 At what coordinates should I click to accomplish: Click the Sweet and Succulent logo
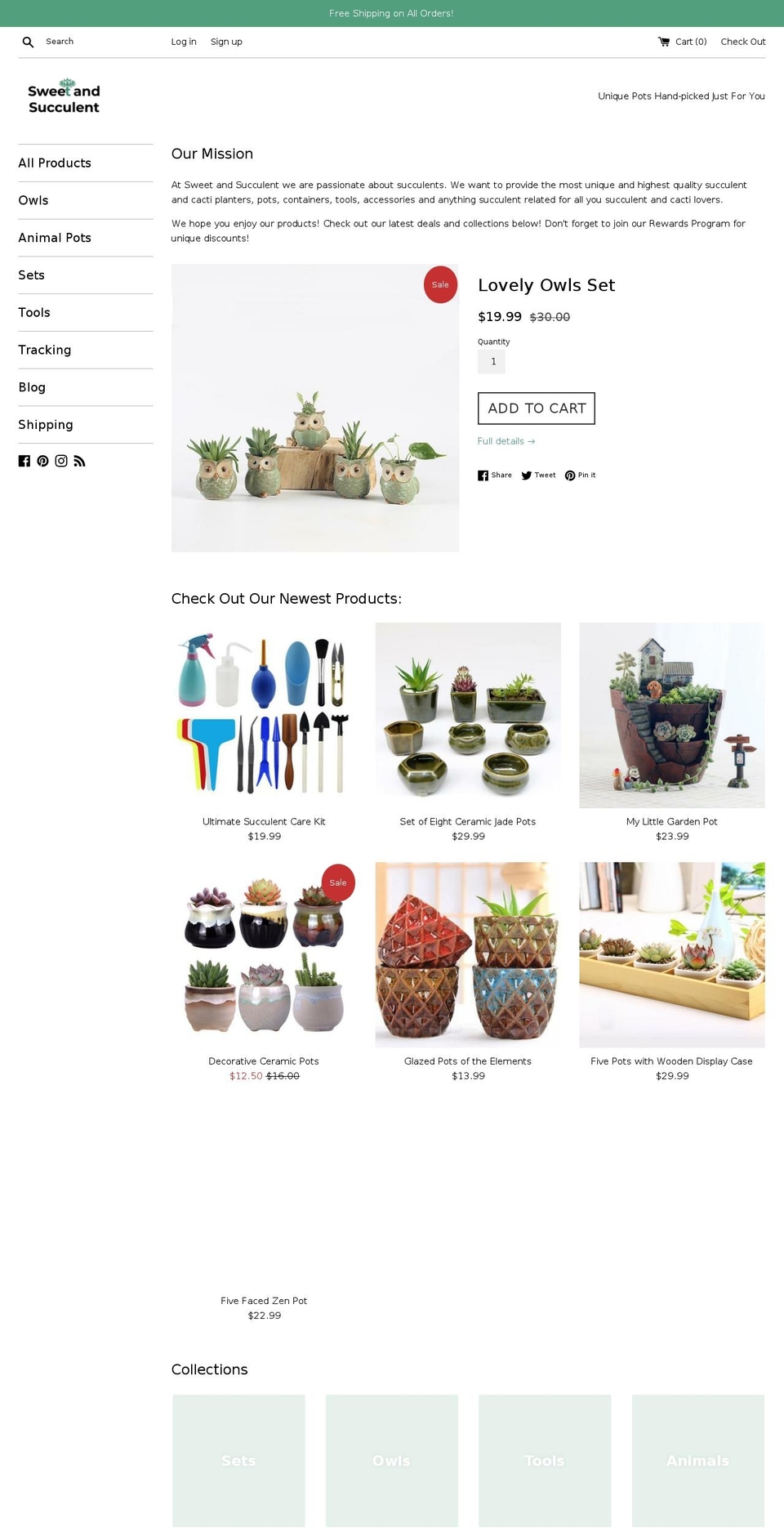tap(64, 97)
